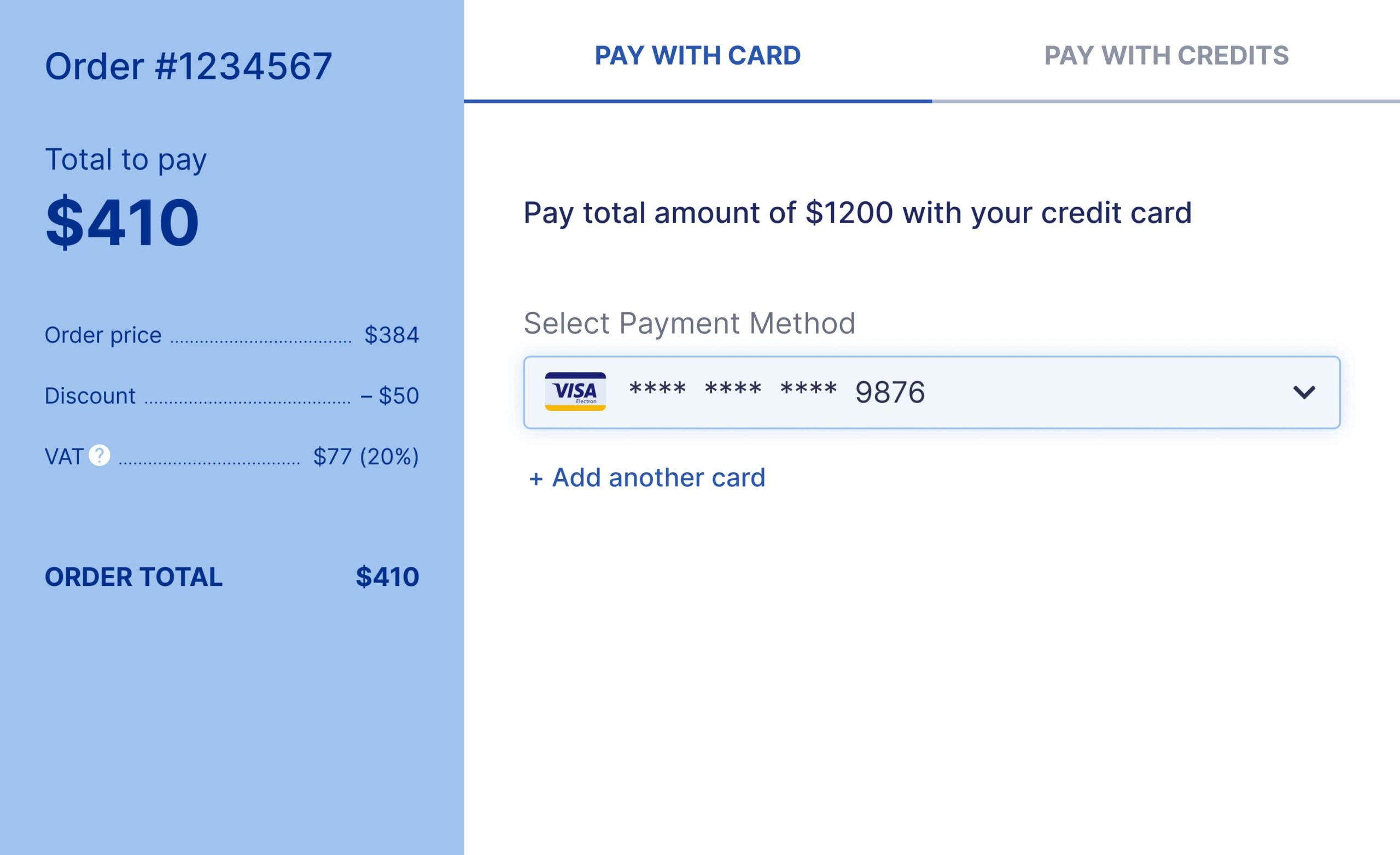Click the plus icon before Add another card
Image resolution: width=1400 pixels, height=855 pixels.
click(x=535, y=479)
